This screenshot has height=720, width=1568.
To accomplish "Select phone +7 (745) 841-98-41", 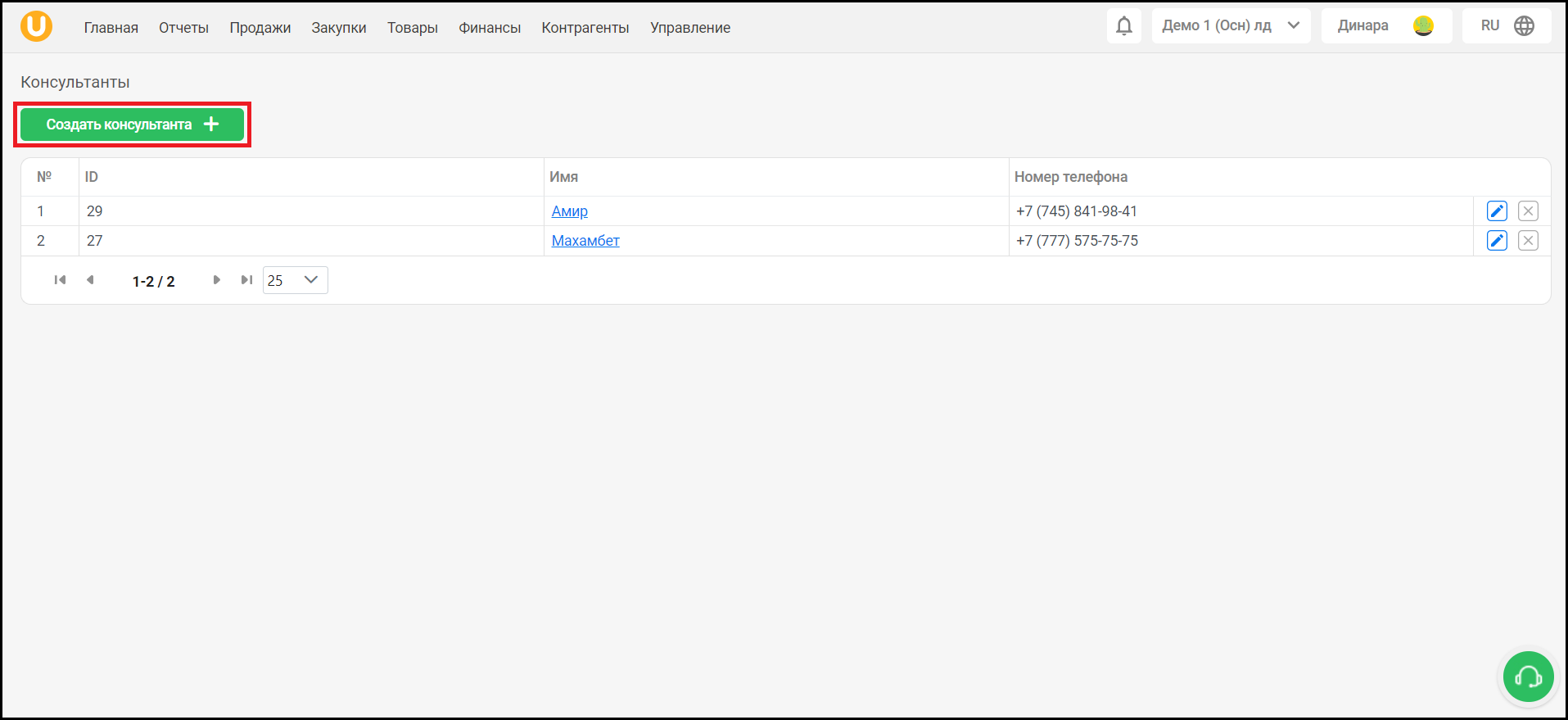I will pos(1077,211).
